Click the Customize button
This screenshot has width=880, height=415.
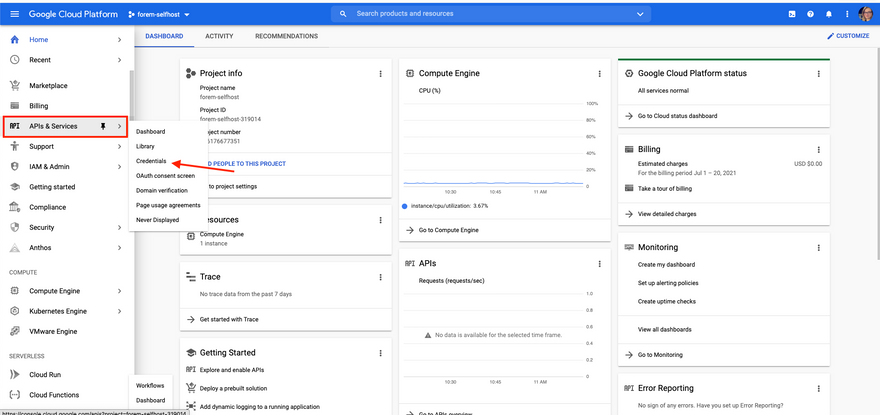click(x=848, y=36)
